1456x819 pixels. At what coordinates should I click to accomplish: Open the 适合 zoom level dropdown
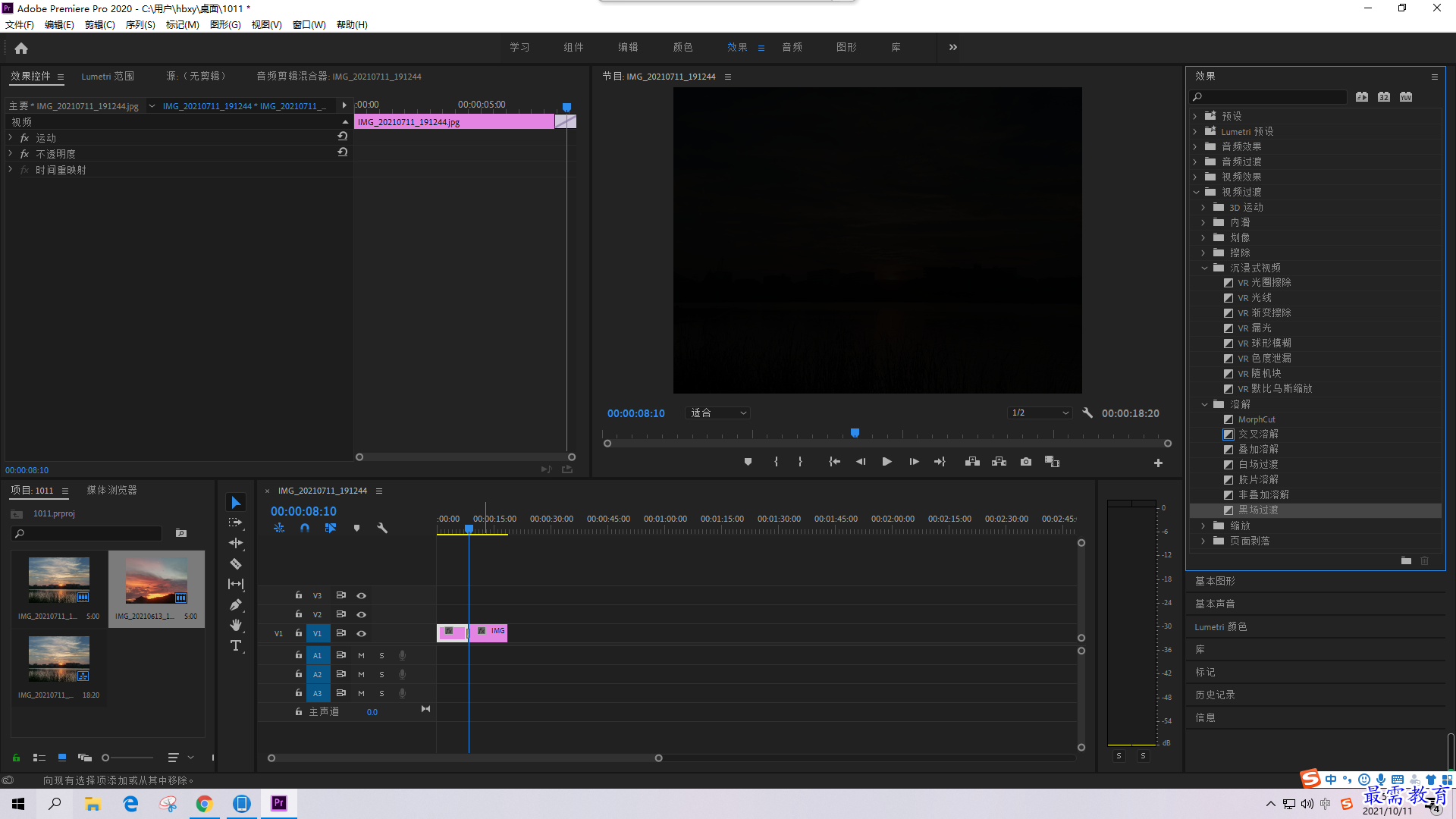pos(717,413)
